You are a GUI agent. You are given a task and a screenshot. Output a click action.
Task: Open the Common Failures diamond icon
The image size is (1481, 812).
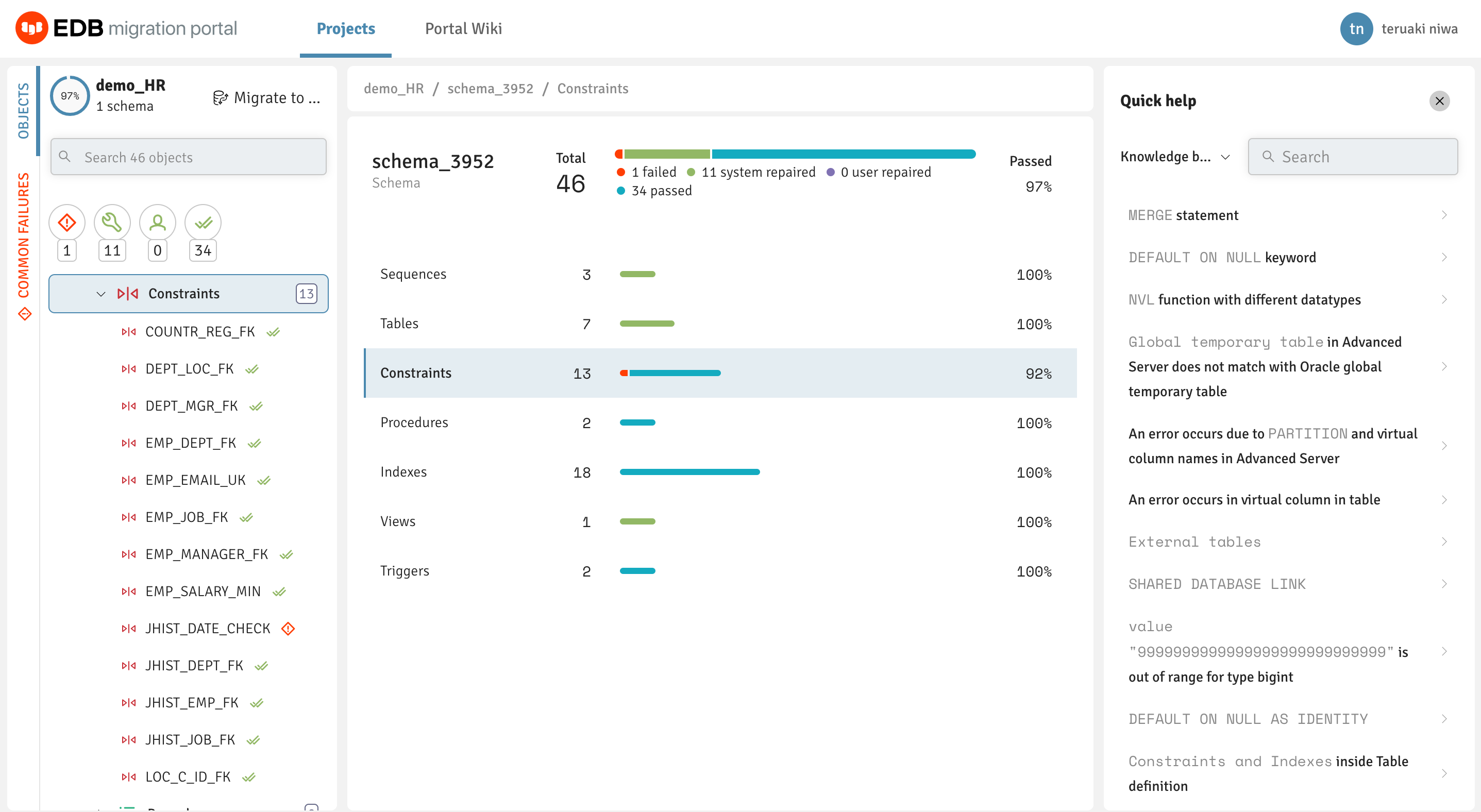(x=24, y=314)
